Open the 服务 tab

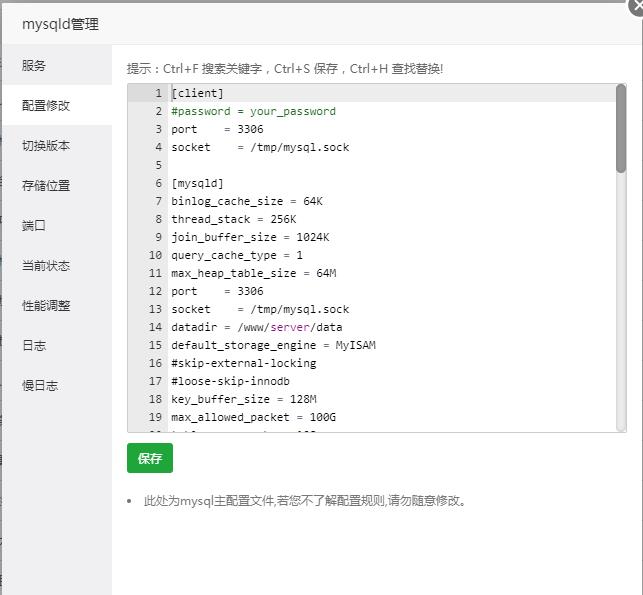click(x=57, y=65)
